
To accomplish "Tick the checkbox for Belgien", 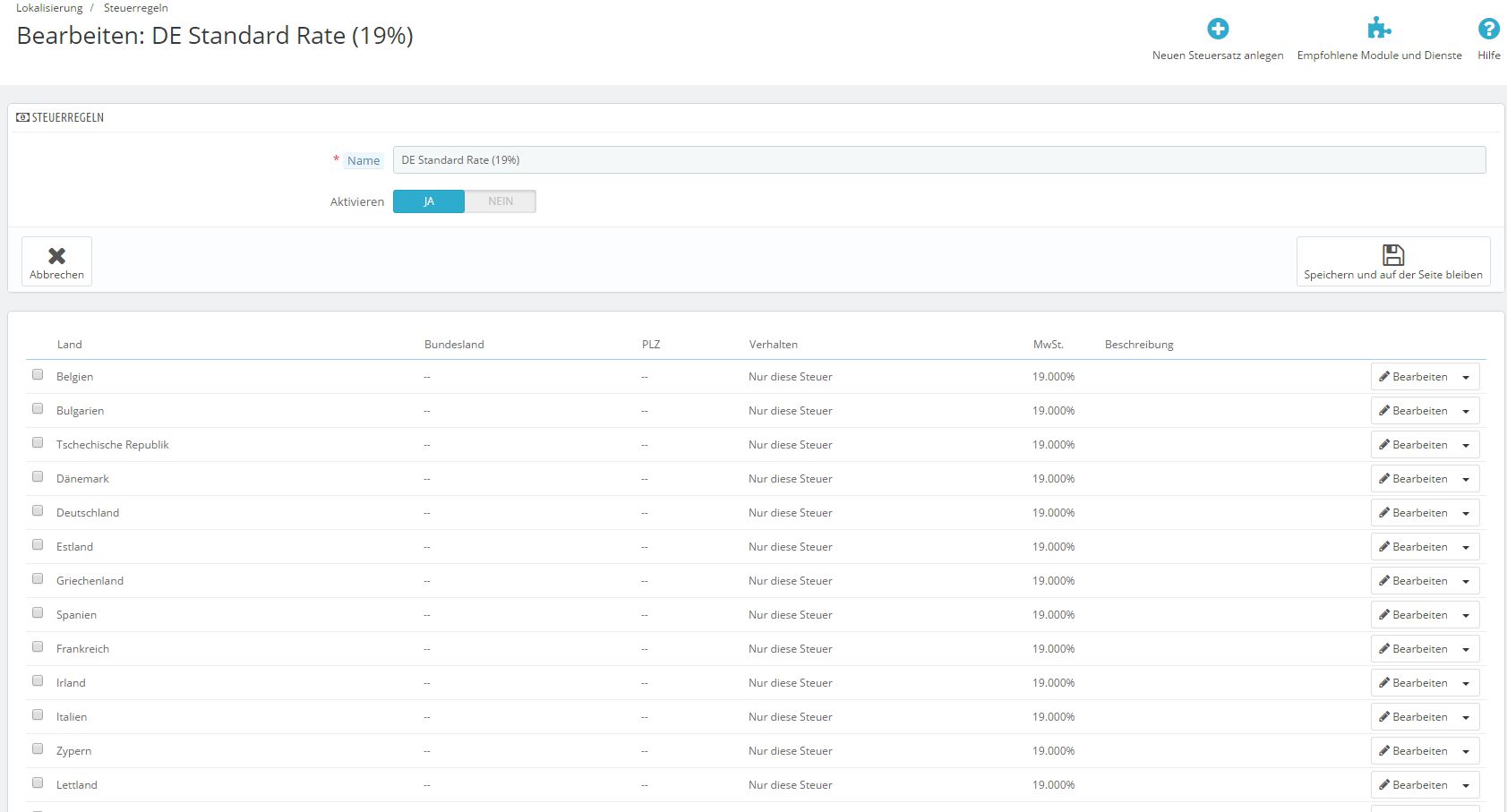I will point(38,375).
